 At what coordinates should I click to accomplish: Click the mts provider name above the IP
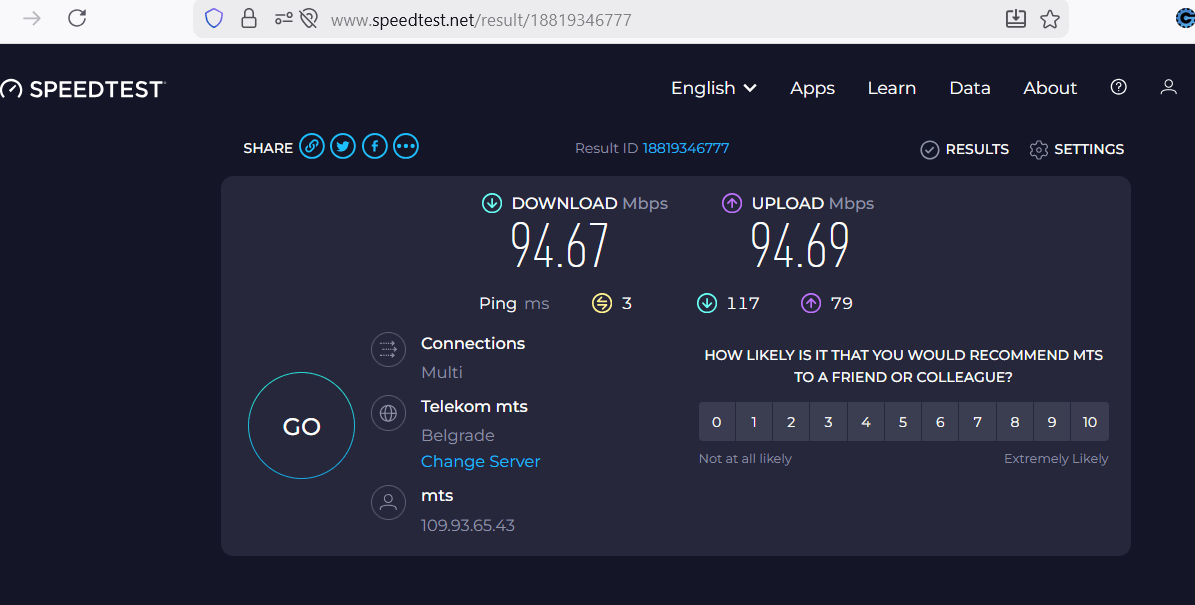tap(437, 496)
